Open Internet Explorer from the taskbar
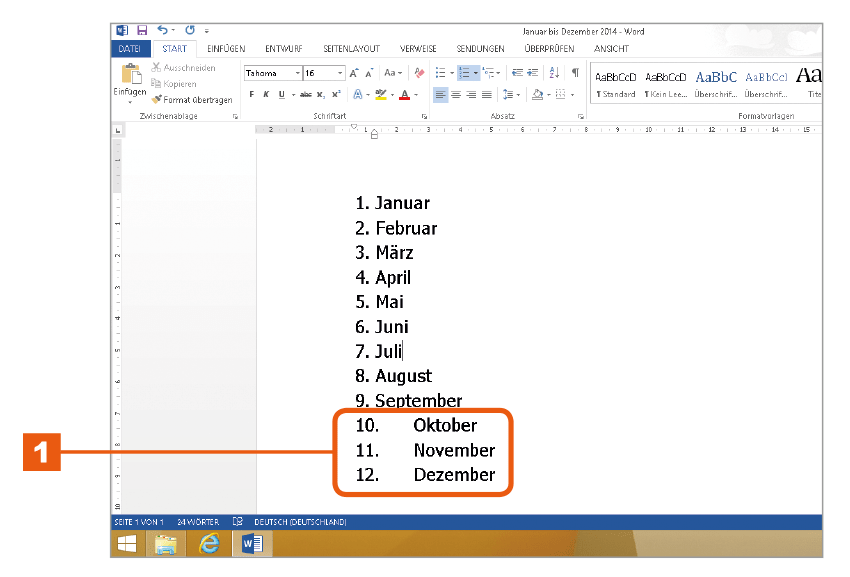This screenshot has width=850, height=577. pos(209,543)
